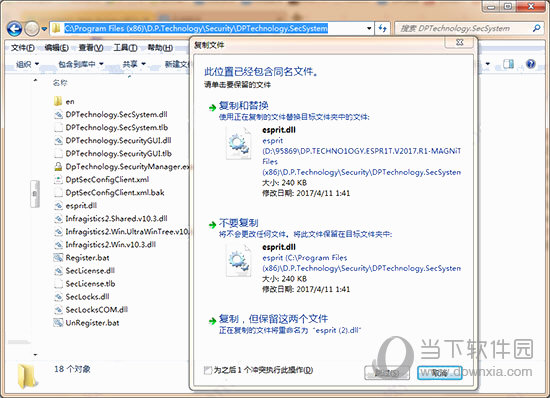The height and width of the screenshot is (398, 550).
Task: Select SecLicense.tlb file icon
Action: 58,284
